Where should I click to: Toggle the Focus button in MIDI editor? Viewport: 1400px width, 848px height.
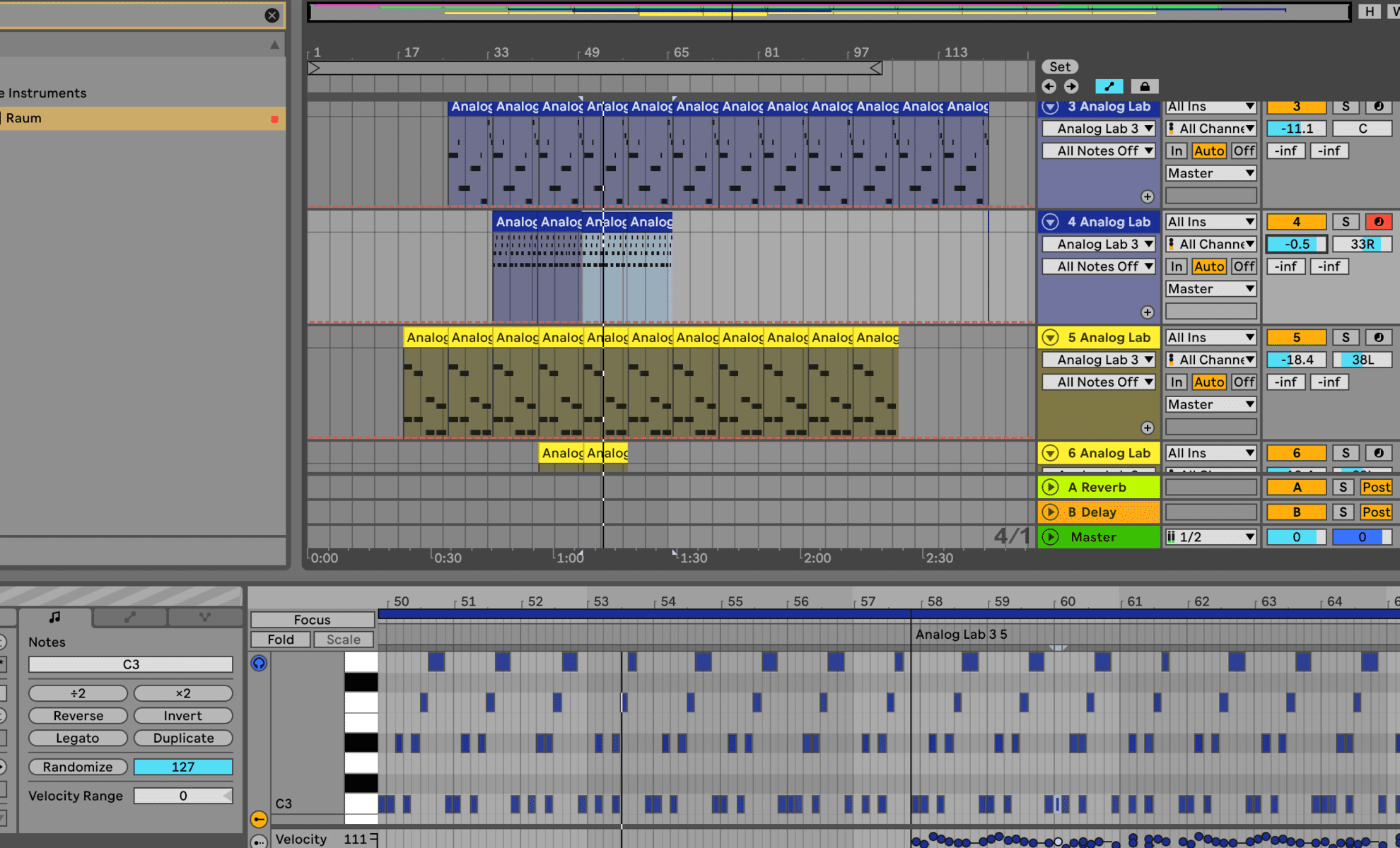coord(313,620)
